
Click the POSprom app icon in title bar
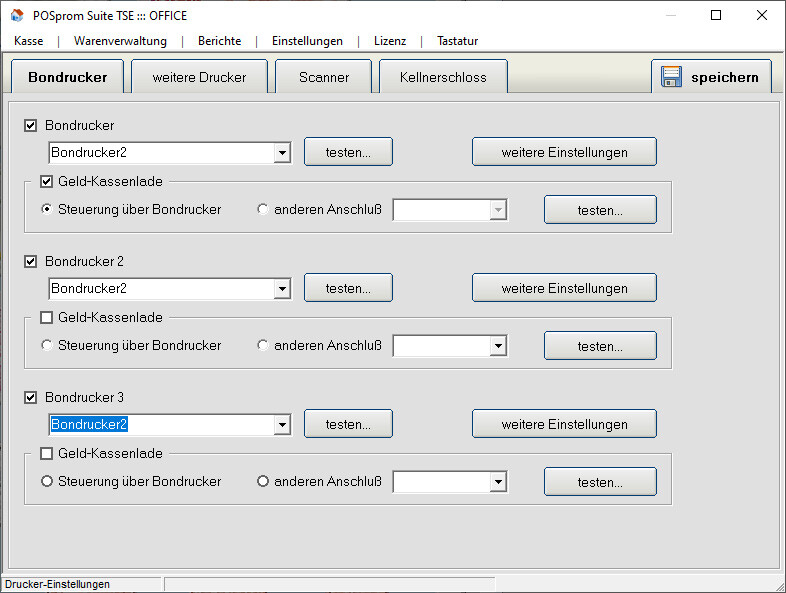17,15
